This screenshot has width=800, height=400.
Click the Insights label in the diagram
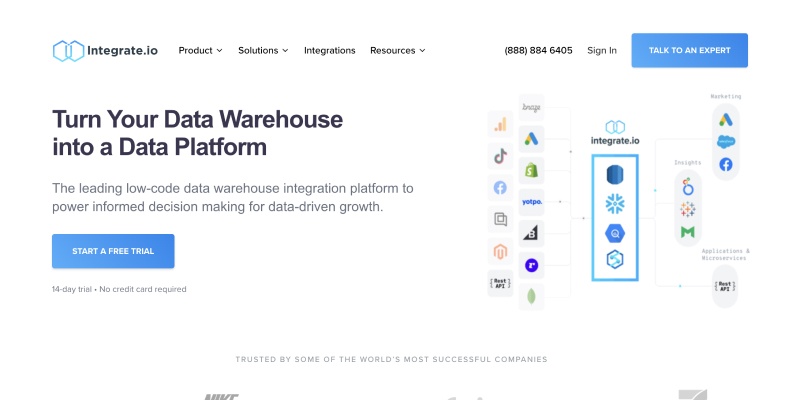click(688, 162)
